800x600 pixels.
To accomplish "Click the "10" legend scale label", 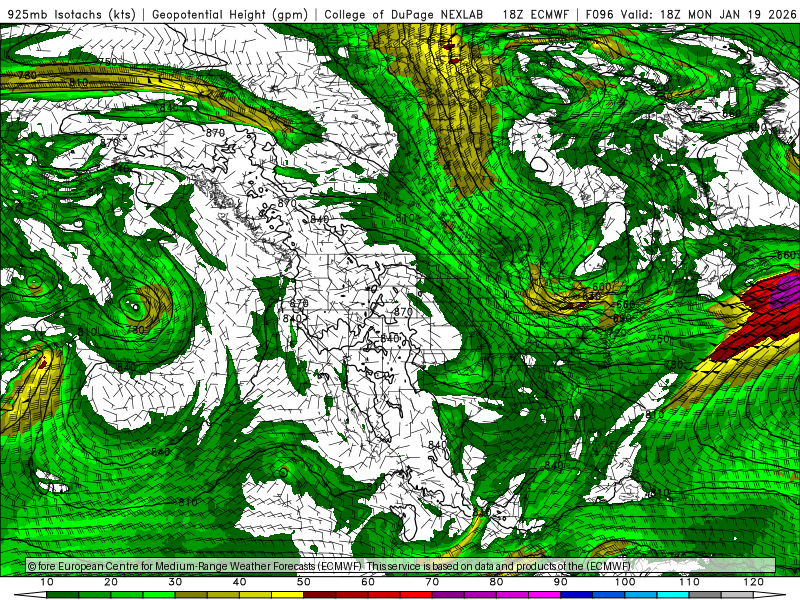I will 46,582.
